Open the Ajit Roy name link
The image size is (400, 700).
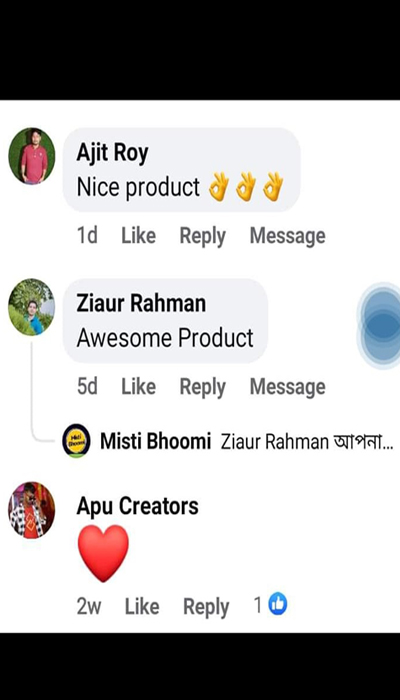pos(112,154)
